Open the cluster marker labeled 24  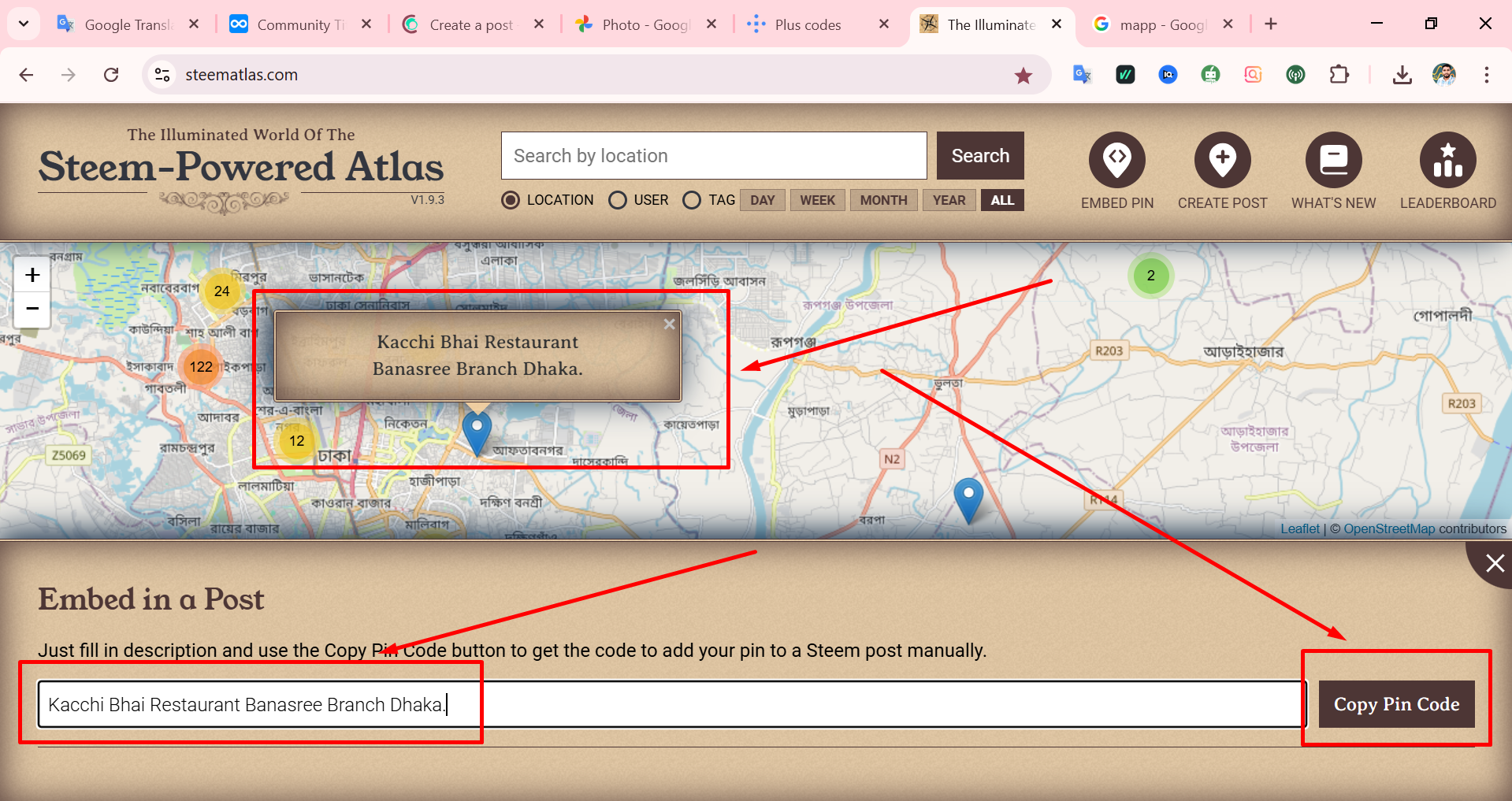[222, 291]
